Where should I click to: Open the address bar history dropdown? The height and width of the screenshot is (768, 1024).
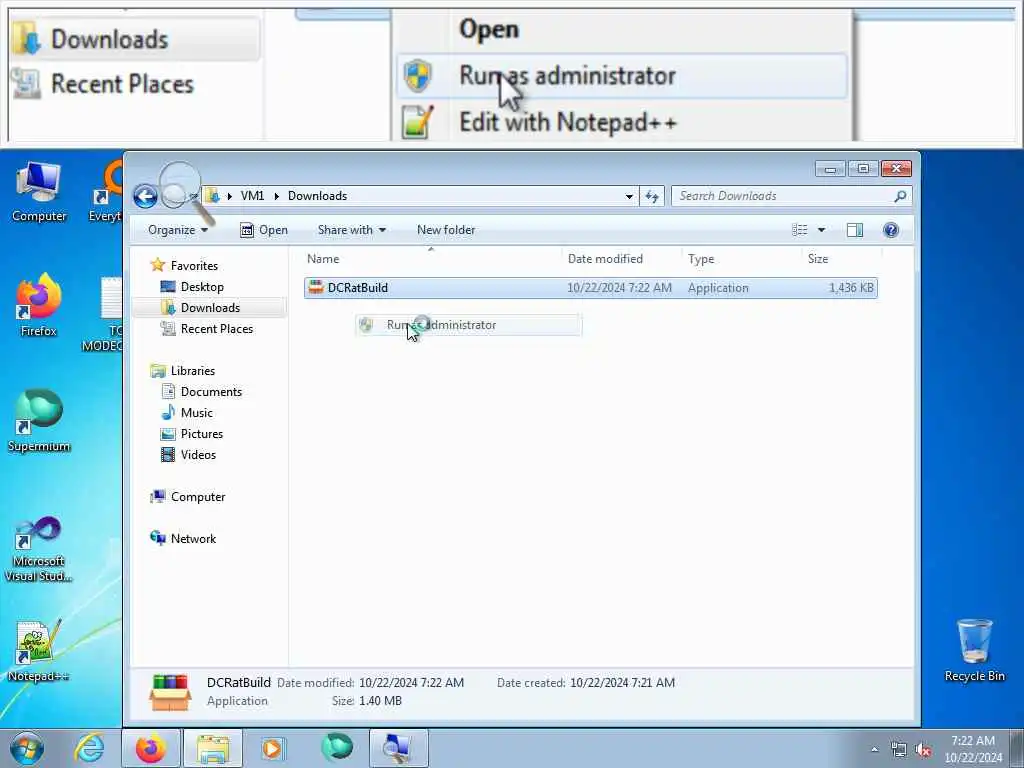pyautogui.click(x=629, y=196)
